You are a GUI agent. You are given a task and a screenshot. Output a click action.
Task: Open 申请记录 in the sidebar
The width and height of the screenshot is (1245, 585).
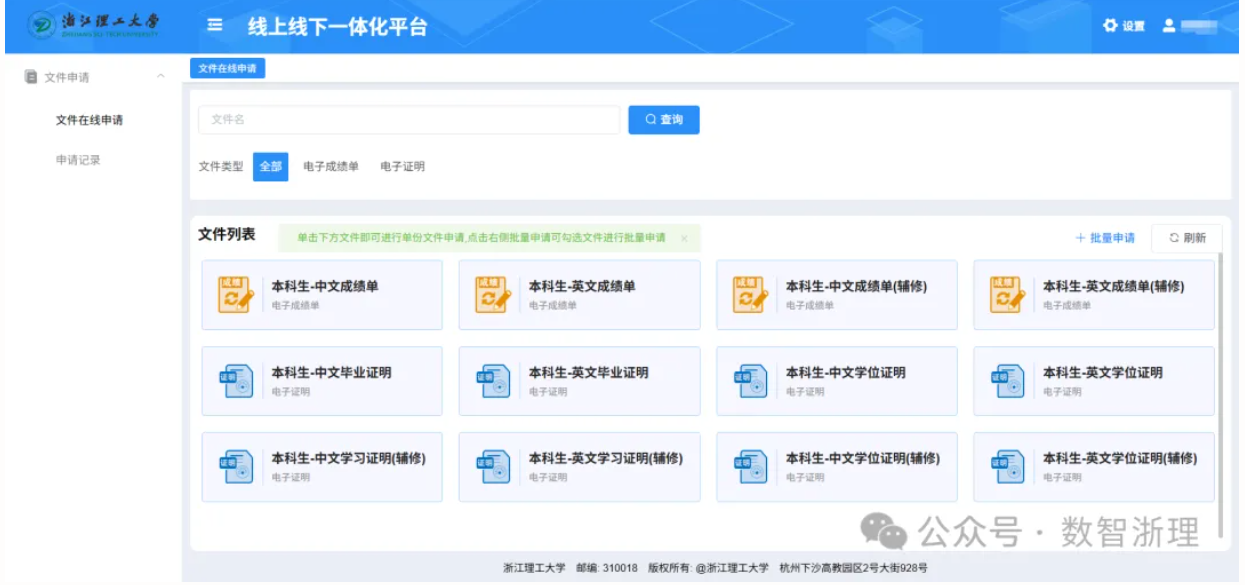click(x=78, y=160)
